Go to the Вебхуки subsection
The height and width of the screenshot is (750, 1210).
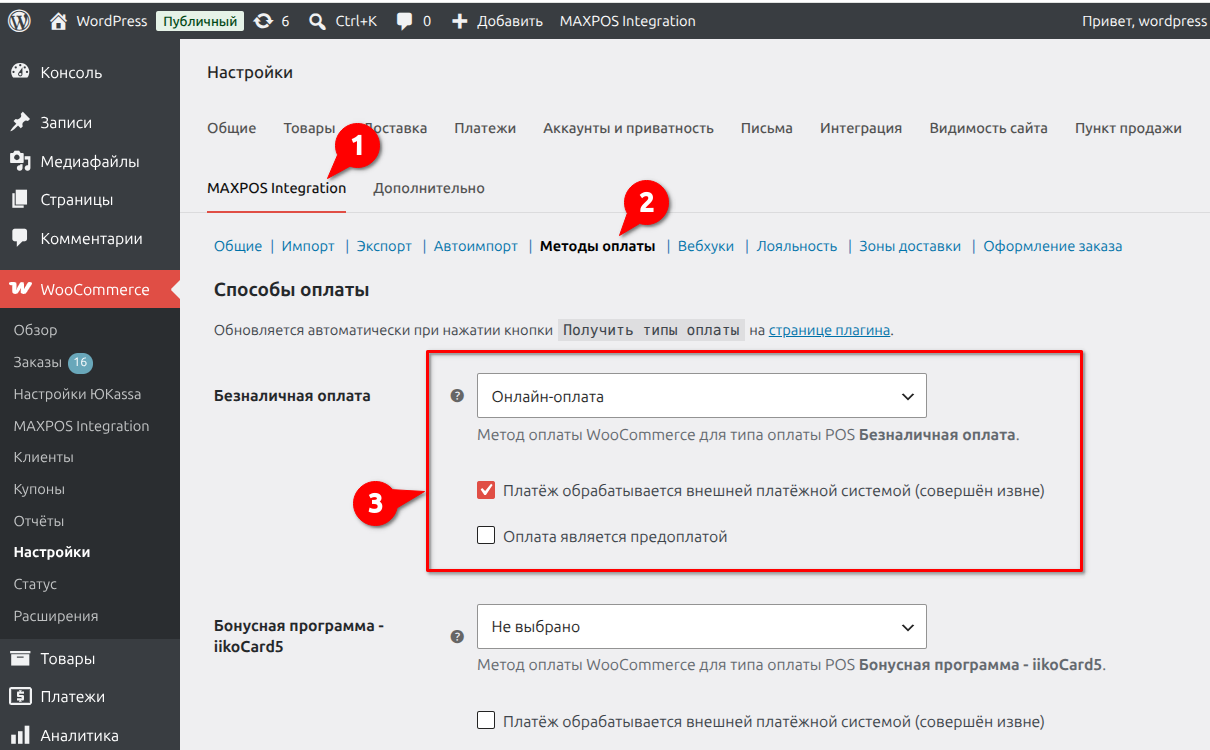(x=706, y=246)
